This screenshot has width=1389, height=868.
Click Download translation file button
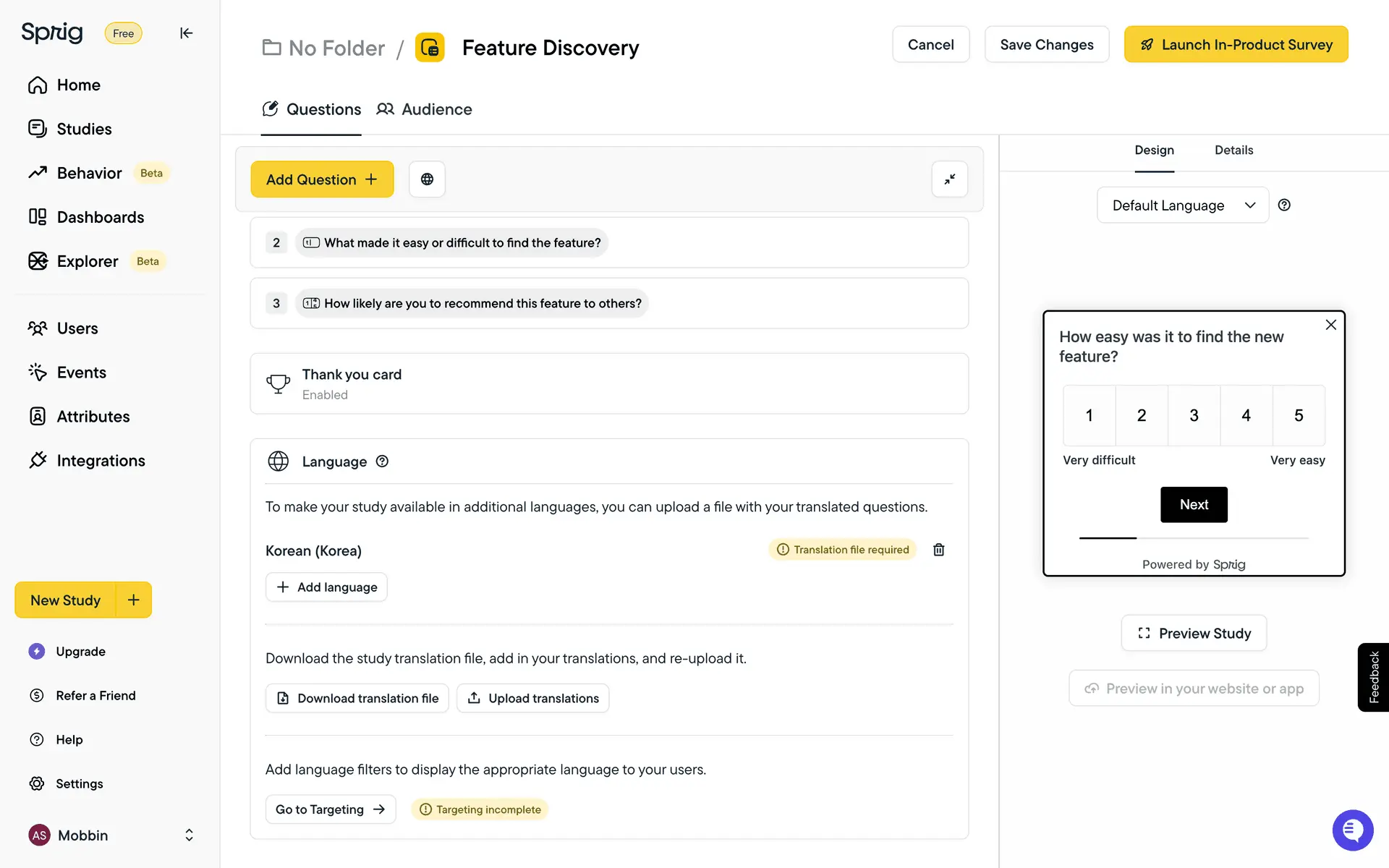[x=357, y=698]
